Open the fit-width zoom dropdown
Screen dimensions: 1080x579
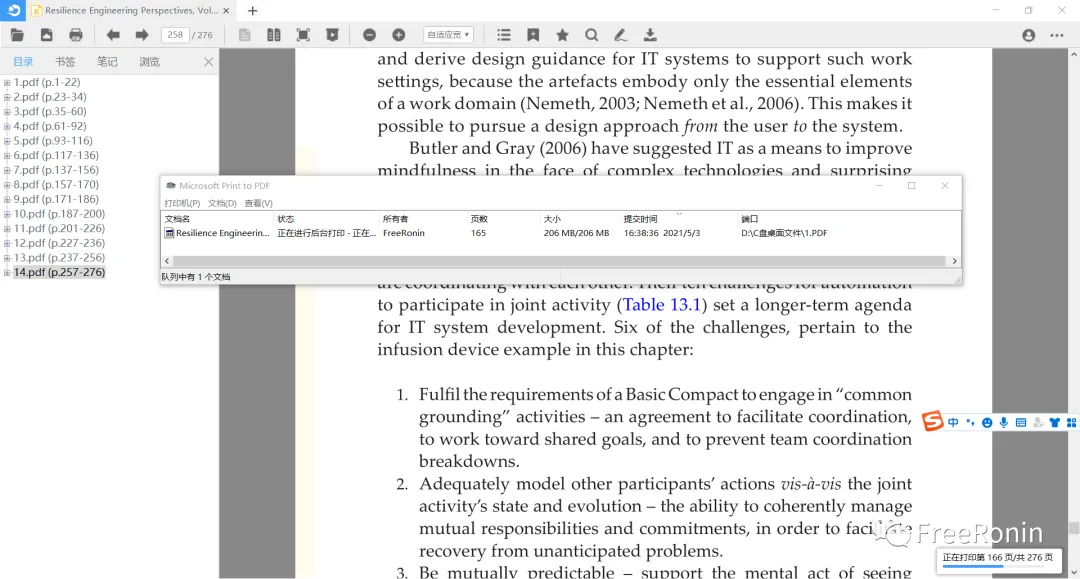pos(448,35)
